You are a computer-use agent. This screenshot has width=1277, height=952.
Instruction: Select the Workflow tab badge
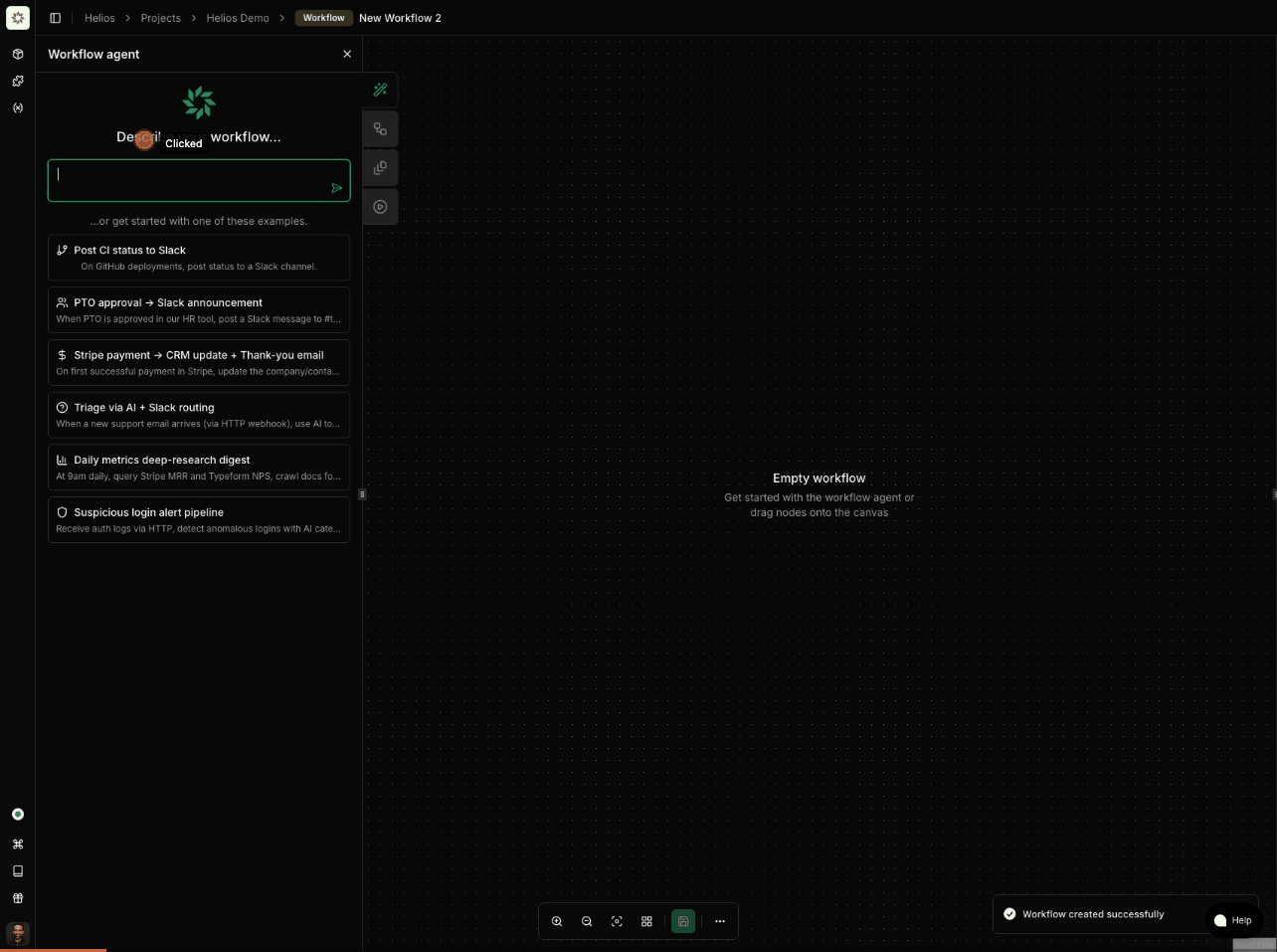(x=323, y=17)
